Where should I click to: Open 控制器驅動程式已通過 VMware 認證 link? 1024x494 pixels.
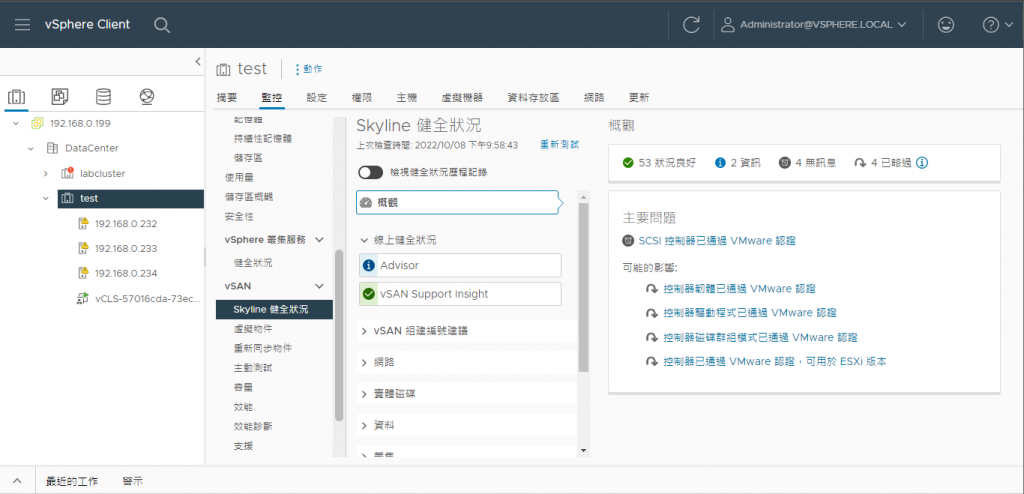(x=750, y=313)
